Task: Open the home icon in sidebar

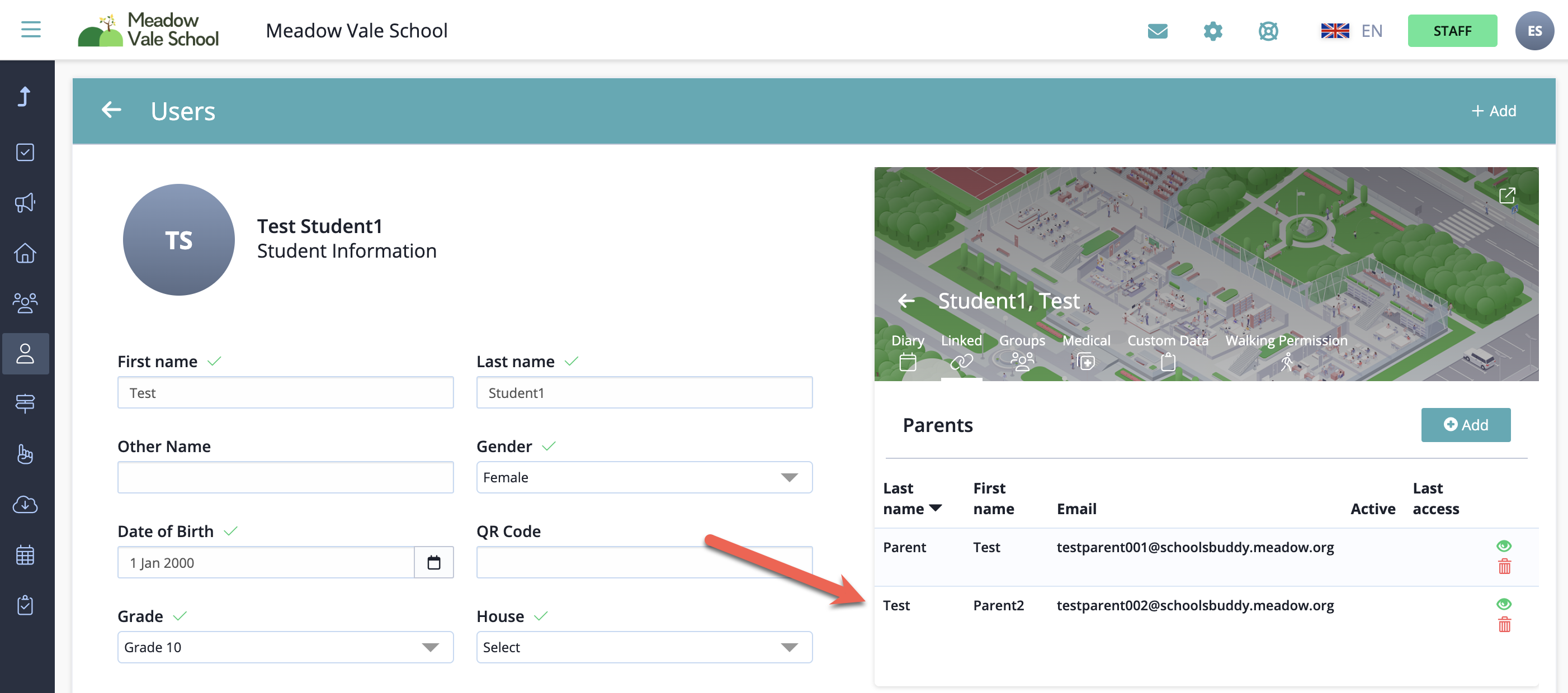Action: point(25,253)
